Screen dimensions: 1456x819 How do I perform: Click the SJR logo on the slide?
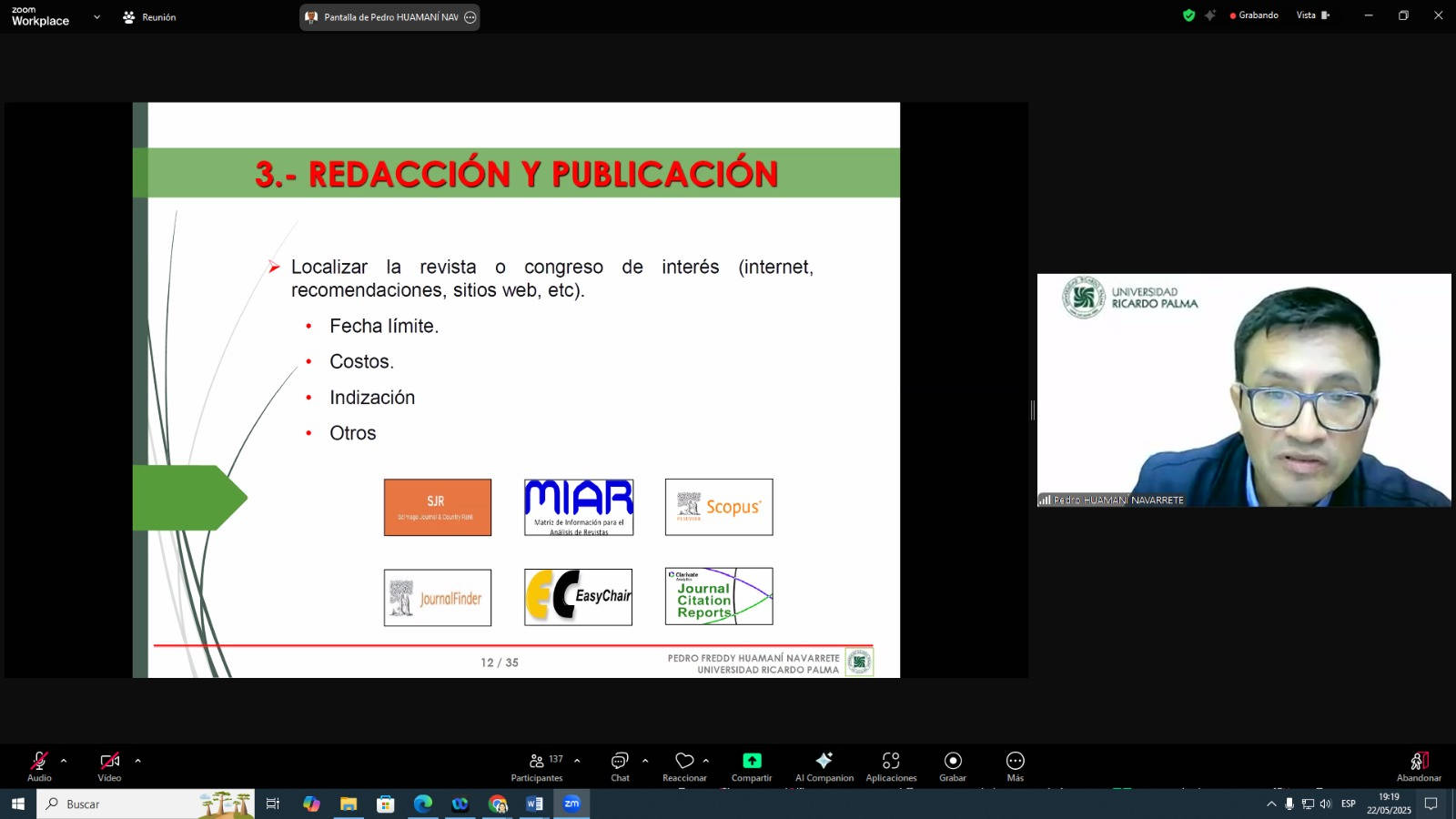click(x=438, y=508)
